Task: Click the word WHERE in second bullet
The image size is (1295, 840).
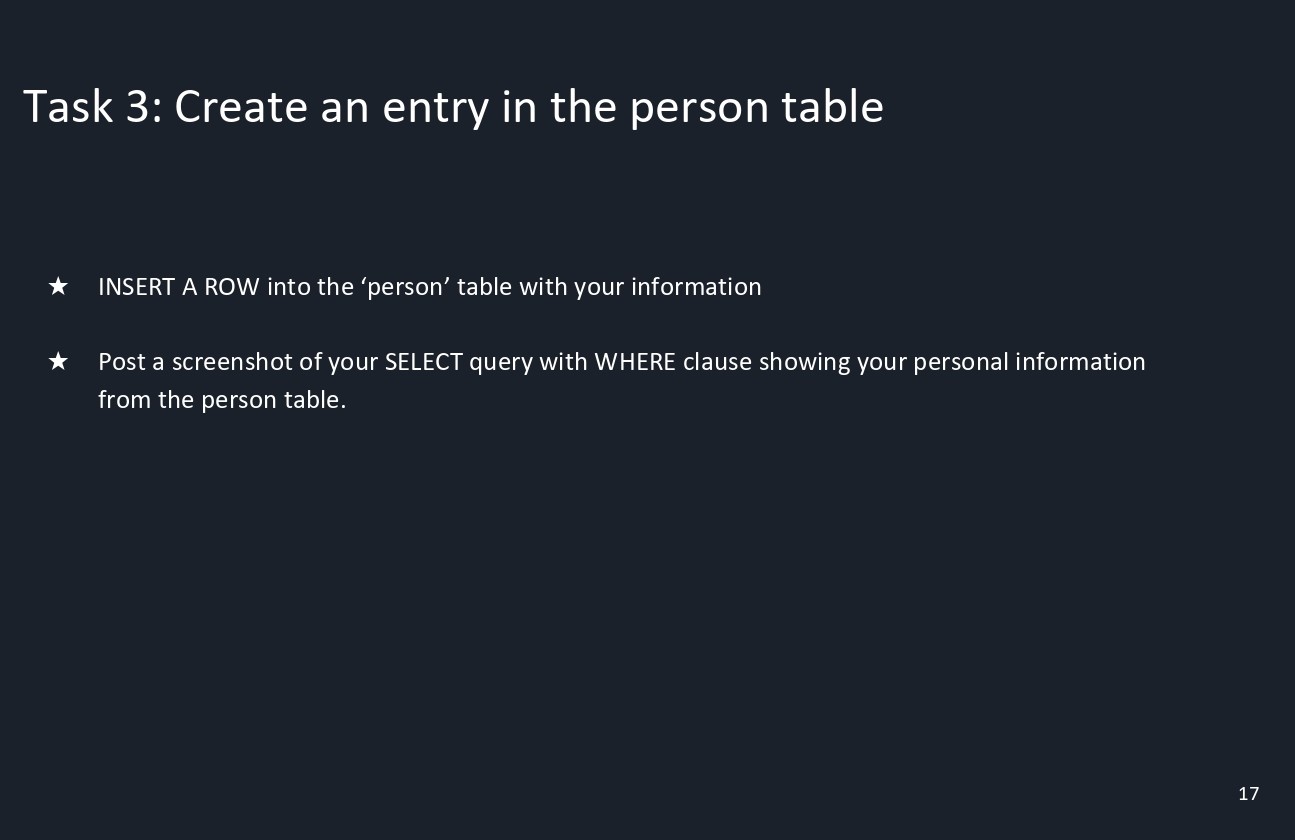Action: pyautogui.click(x=635, y=362)
